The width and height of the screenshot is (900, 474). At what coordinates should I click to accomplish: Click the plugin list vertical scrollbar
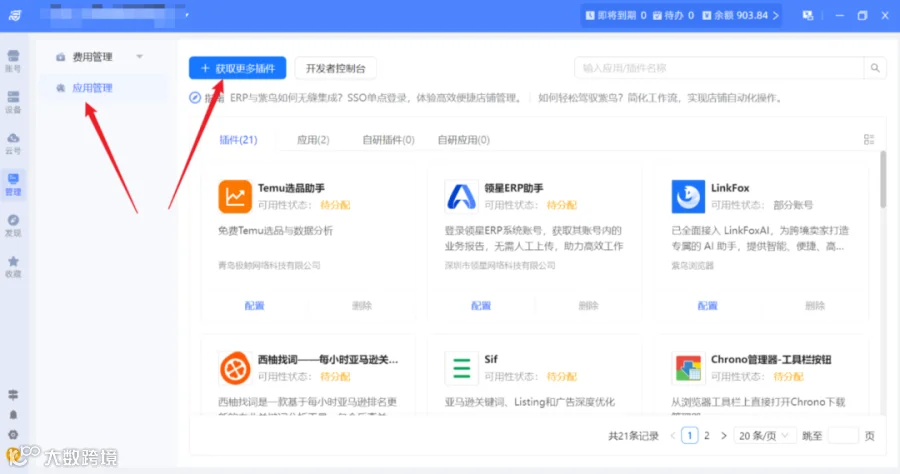coord(883,179)
